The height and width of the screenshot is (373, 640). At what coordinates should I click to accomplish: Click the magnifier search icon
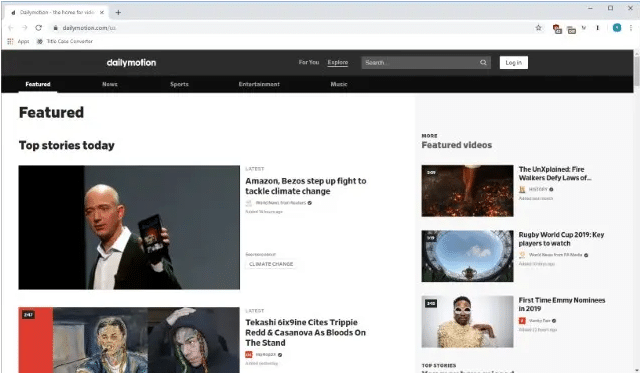(483, 62)
